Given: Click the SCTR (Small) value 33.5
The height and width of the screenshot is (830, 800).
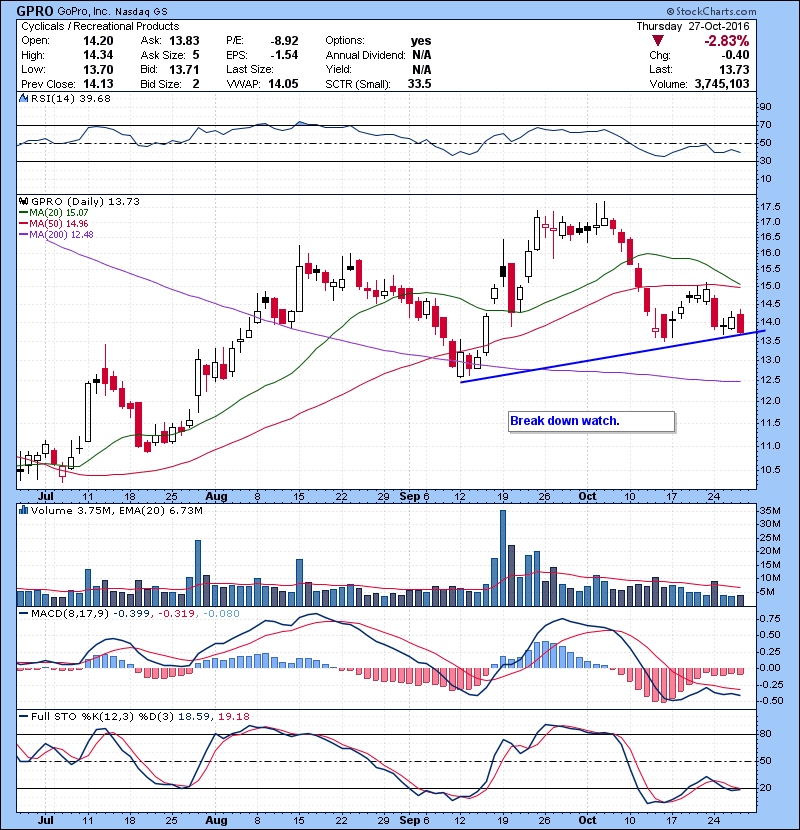Looking at the screenshot, I should 419,84.
